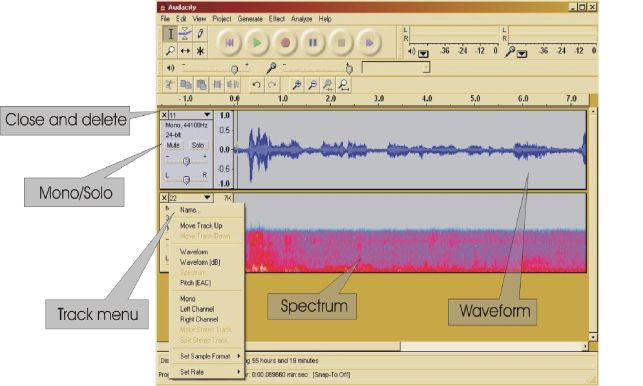Open the output meter dropdown arrow

[x=424, y=54]
